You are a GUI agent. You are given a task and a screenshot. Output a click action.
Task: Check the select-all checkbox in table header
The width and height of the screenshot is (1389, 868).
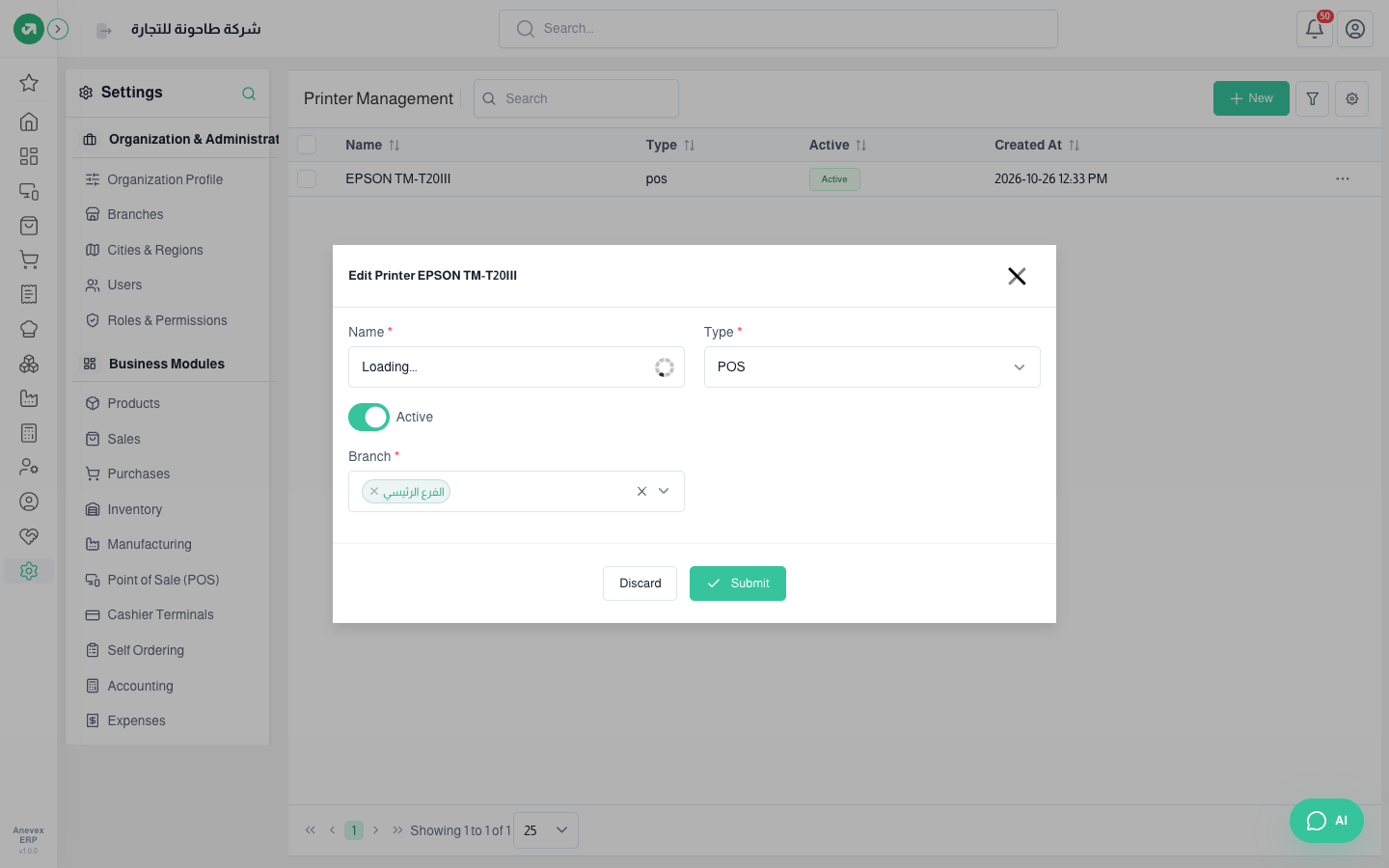point(307,145)
